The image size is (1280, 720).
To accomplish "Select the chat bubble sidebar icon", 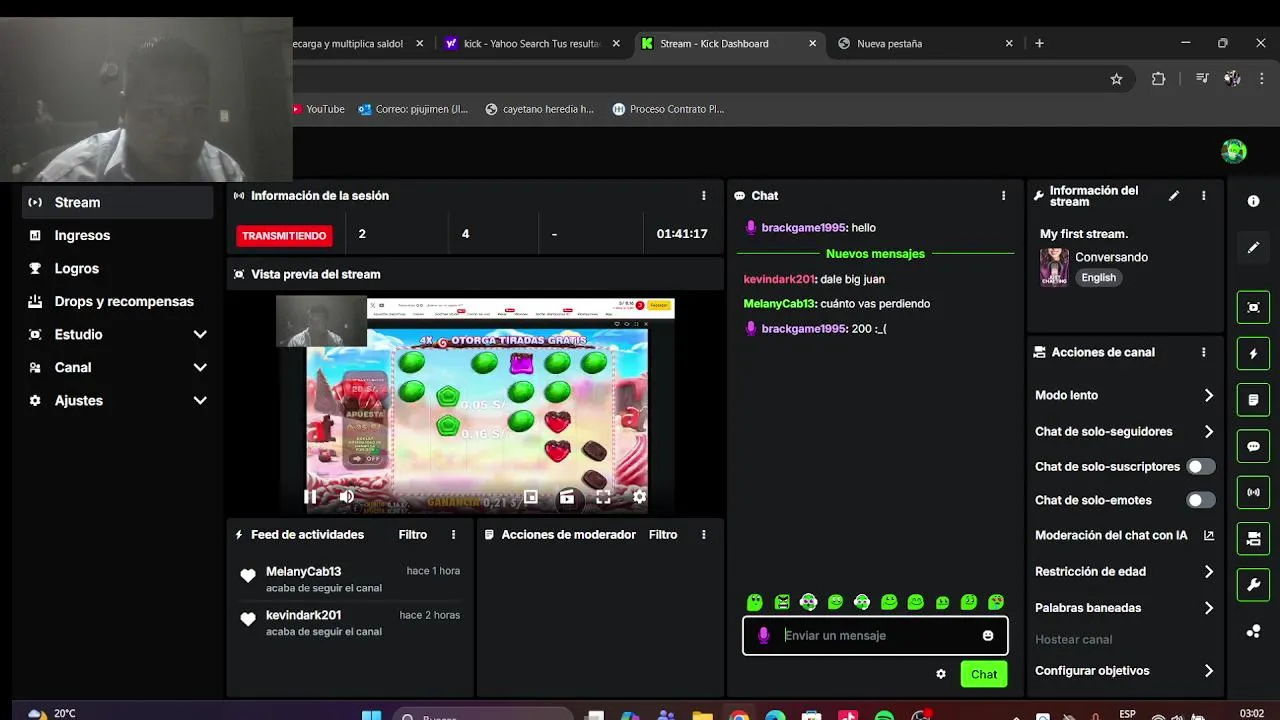I will click(x=1254, y=446).
